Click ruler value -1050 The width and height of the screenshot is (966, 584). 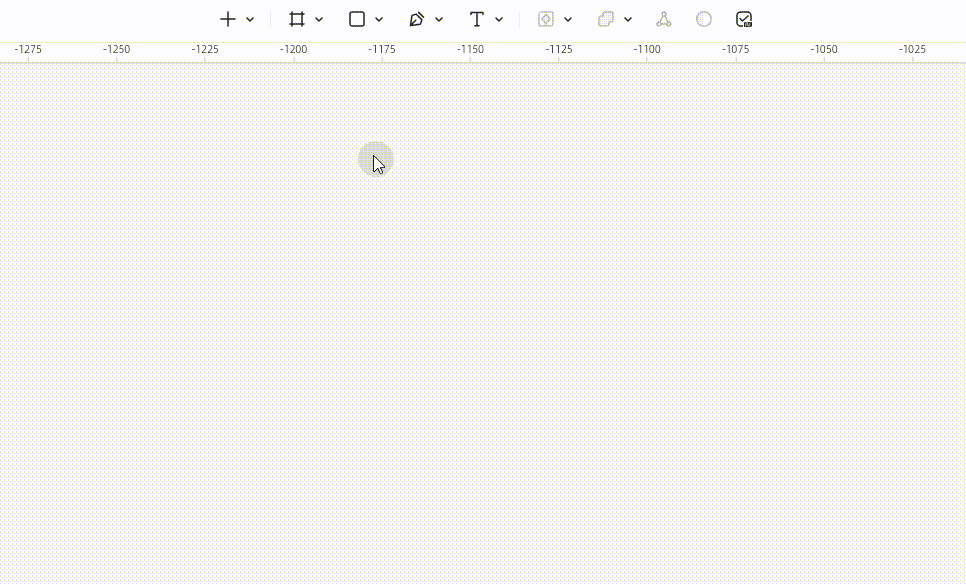coord(824,49)
